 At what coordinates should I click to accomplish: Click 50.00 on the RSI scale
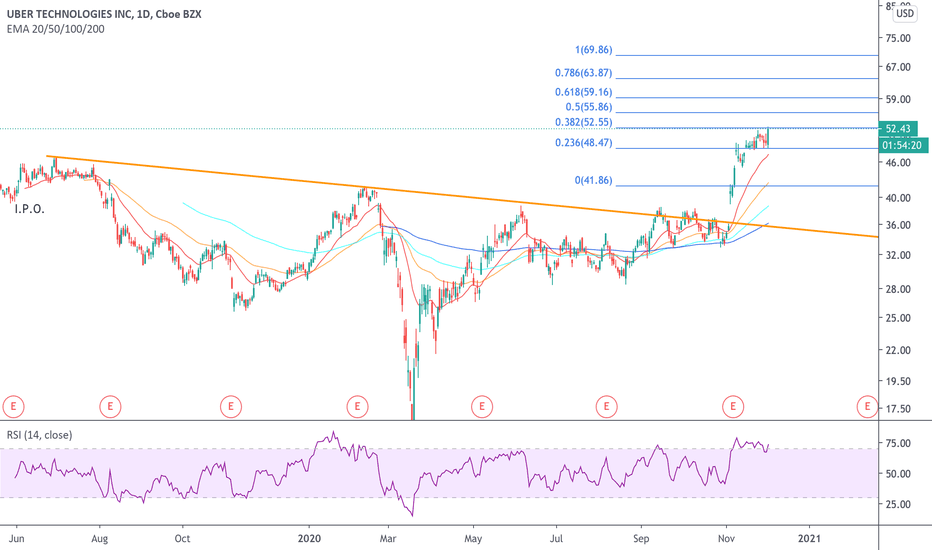click(x=898, y=474)
